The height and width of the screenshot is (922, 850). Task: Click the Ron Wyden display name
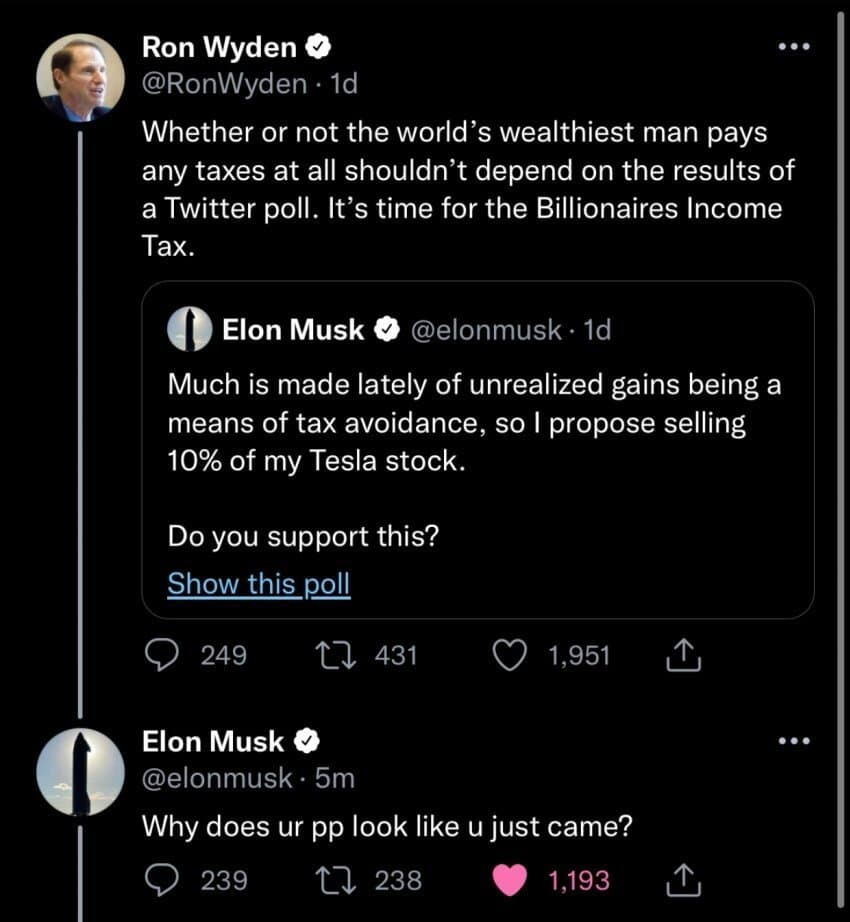219,46
